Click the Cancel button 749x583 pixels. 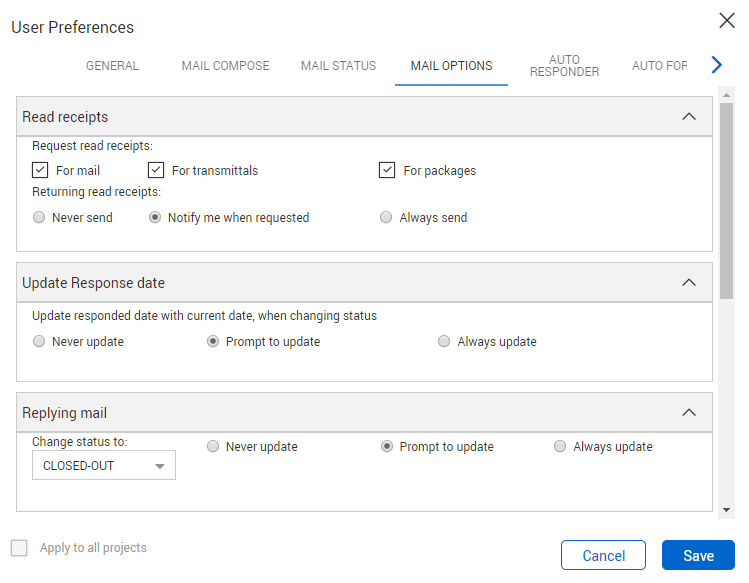(603, 556)
